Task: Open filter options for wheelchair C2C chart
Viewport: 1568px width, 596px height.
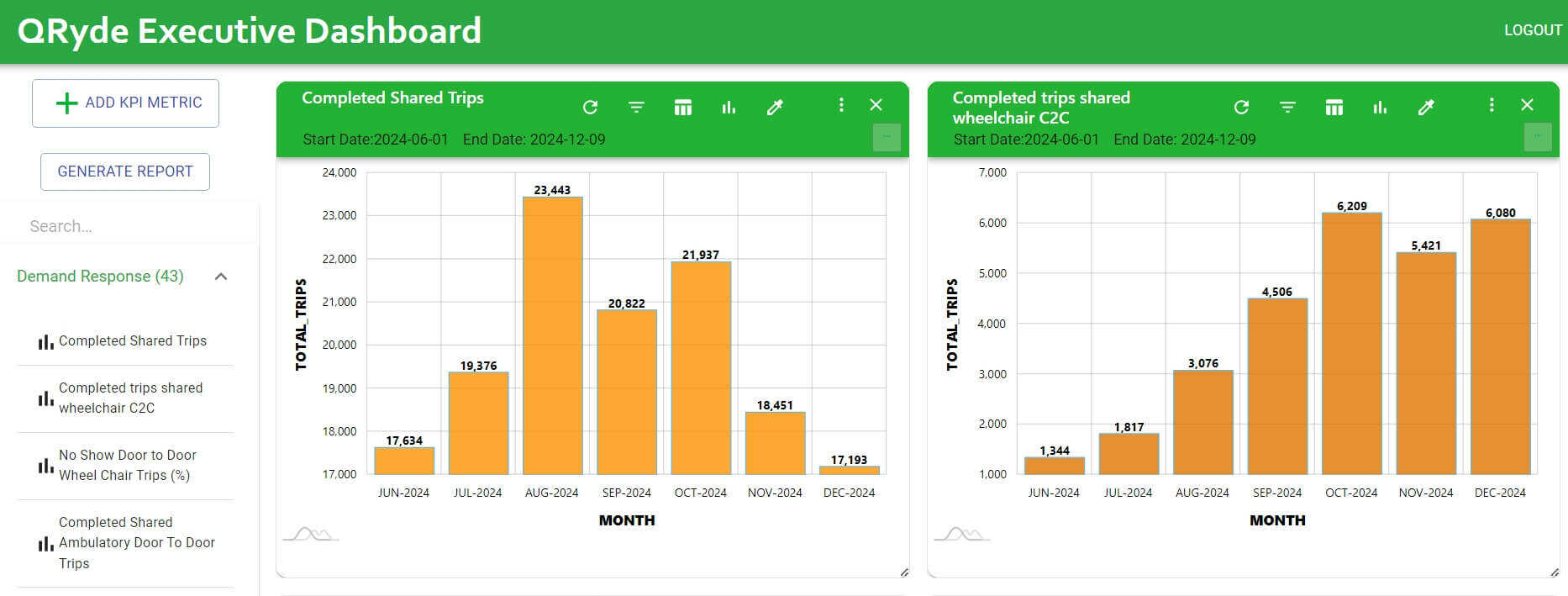Action: point(1287,107)
